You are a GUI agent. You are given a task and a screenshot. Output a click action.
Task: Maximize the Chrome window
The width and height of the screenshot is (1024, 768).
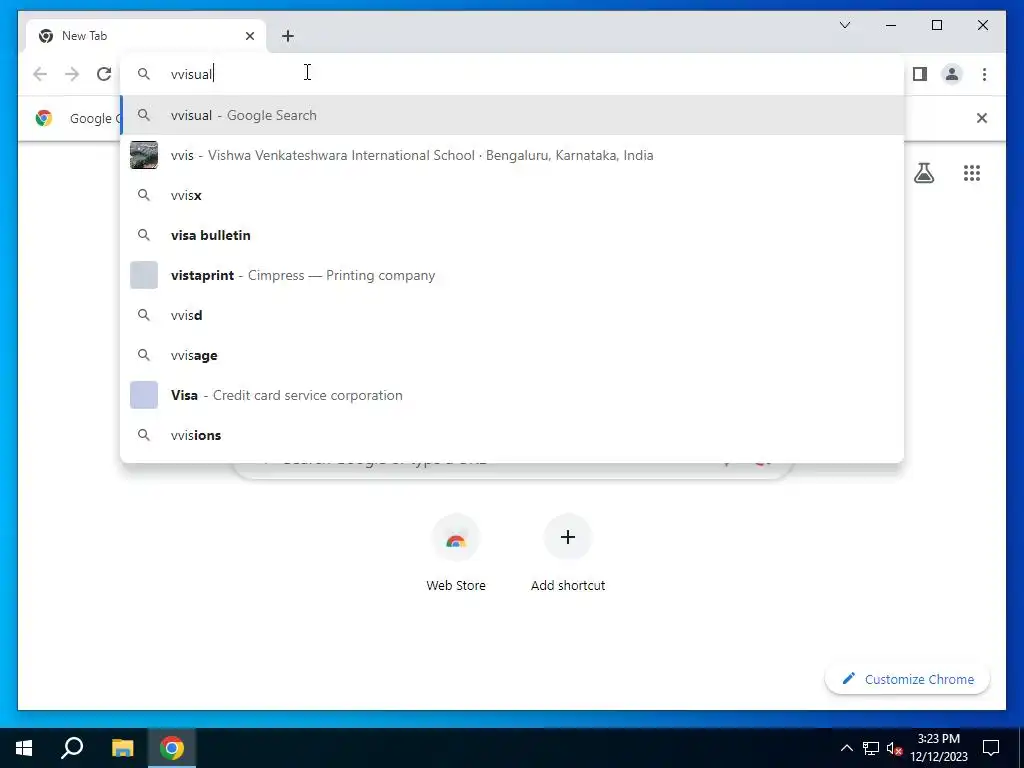pos(936,25)
